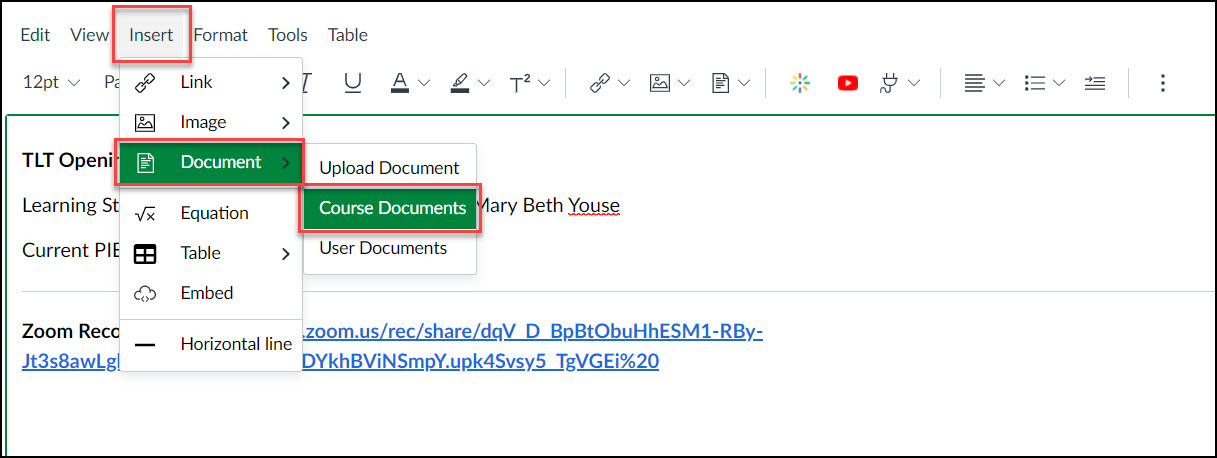Select Course Documents in submenu
1217x458 pixels.
392,208
